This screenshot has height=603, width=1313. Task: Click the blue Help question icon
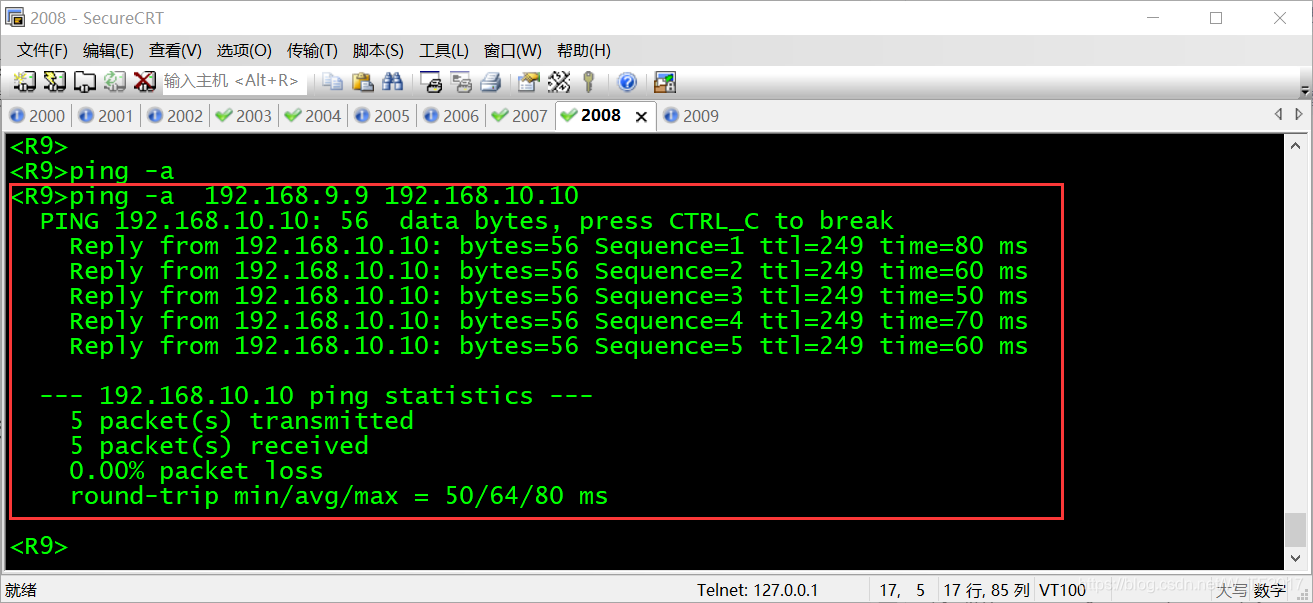point(627,82)
